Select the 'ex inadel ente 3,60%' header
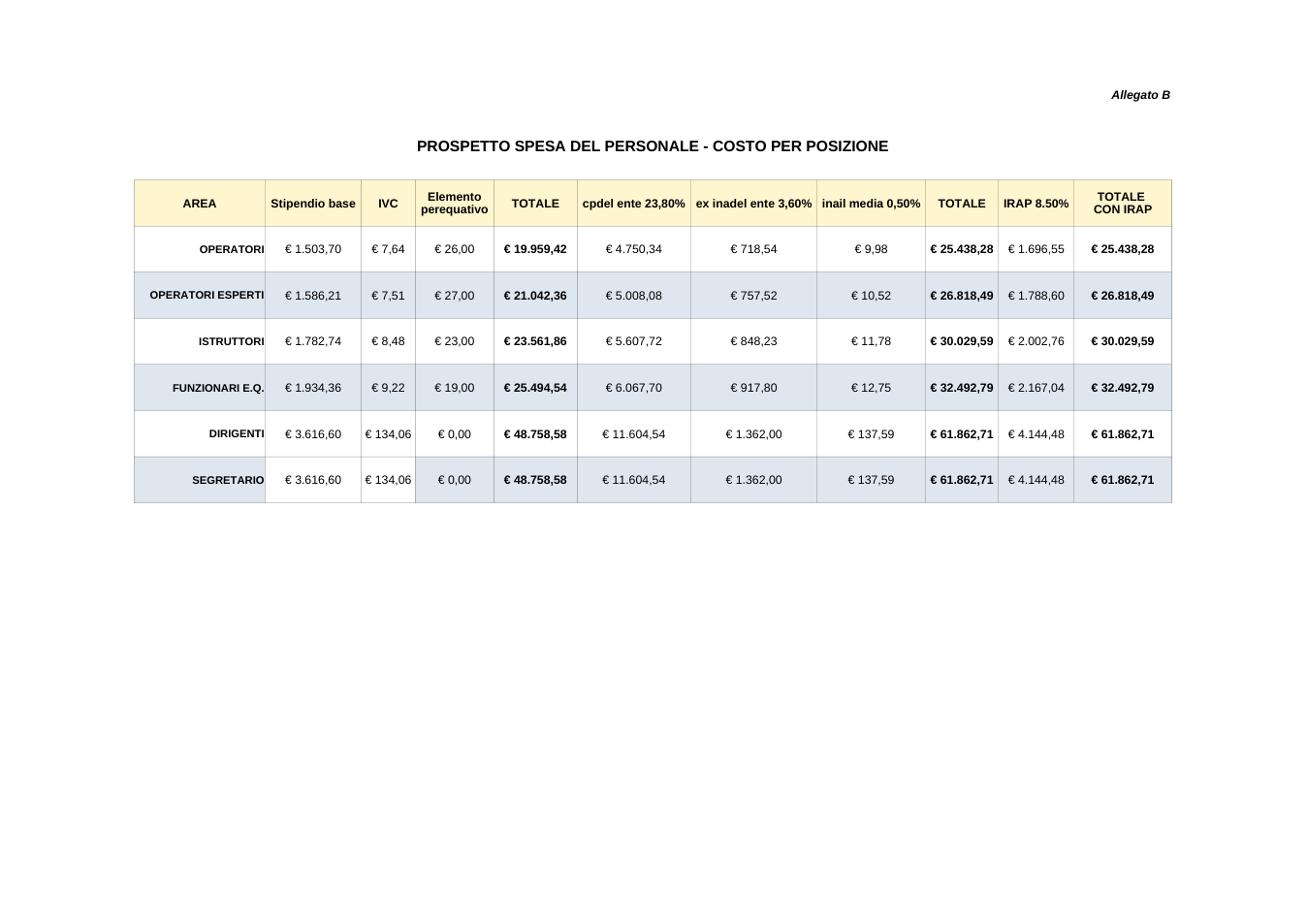1307x924 pixels. [753, 204]
